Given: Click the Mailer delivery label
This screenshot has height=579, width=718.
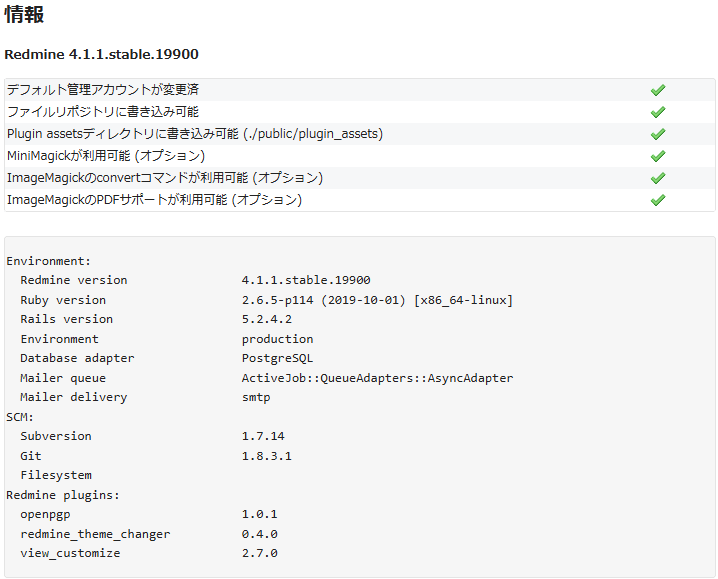Looking at the screenshot, I should tap(74, 397).
